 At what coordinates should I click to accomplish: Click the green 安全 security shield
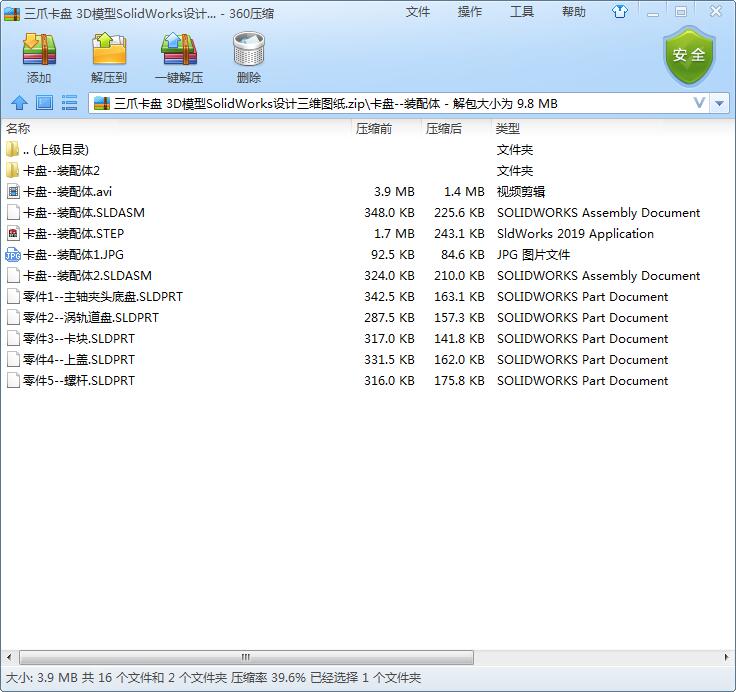pyautogui.click(x=689, y=55)
